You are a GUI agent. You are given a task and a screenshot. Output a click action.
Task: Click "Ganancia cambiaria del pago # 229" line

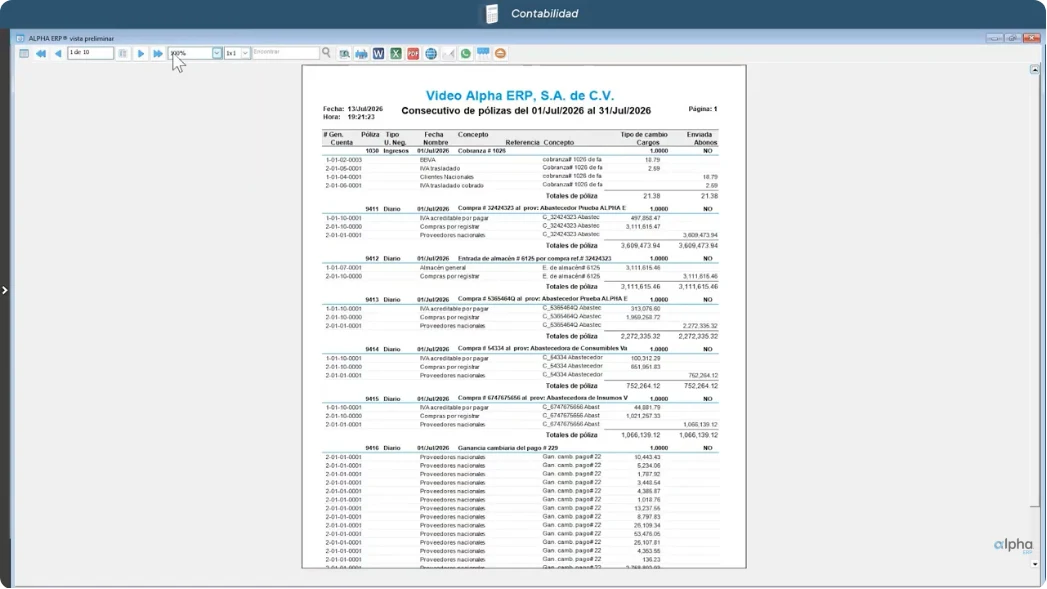[520, 448]
